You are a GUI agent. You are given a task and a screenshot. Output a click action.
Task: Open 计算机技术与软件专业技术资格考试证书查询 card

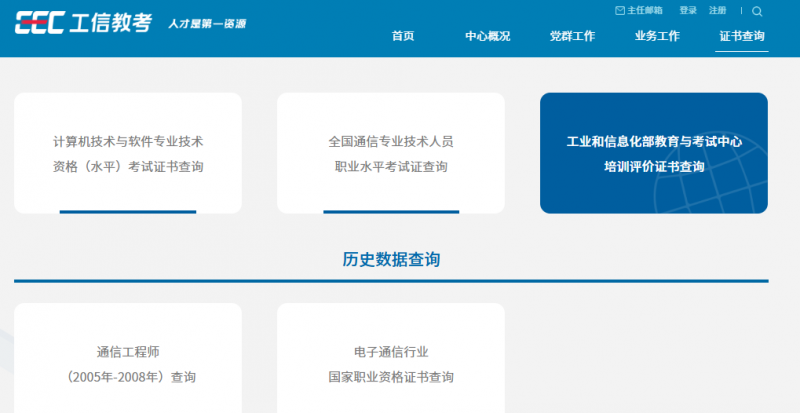128,153
